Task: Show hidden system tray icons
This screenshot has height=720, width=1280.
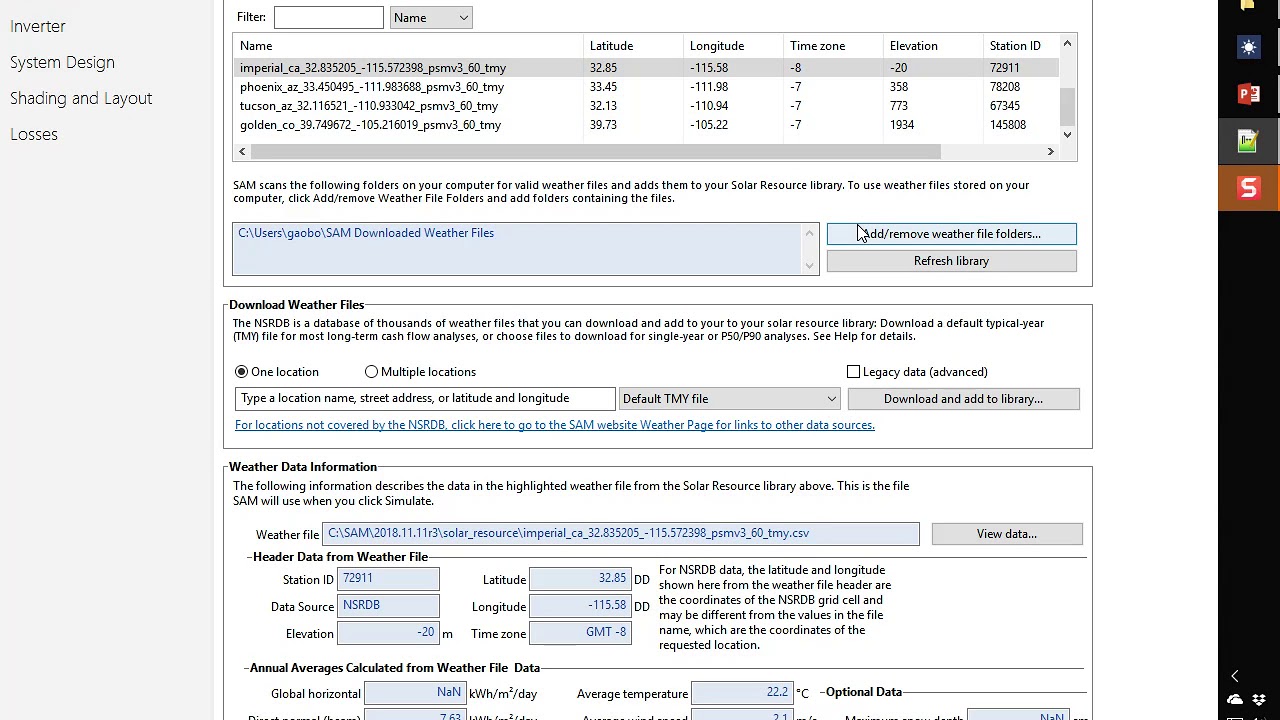Action: click(1235, 676)
